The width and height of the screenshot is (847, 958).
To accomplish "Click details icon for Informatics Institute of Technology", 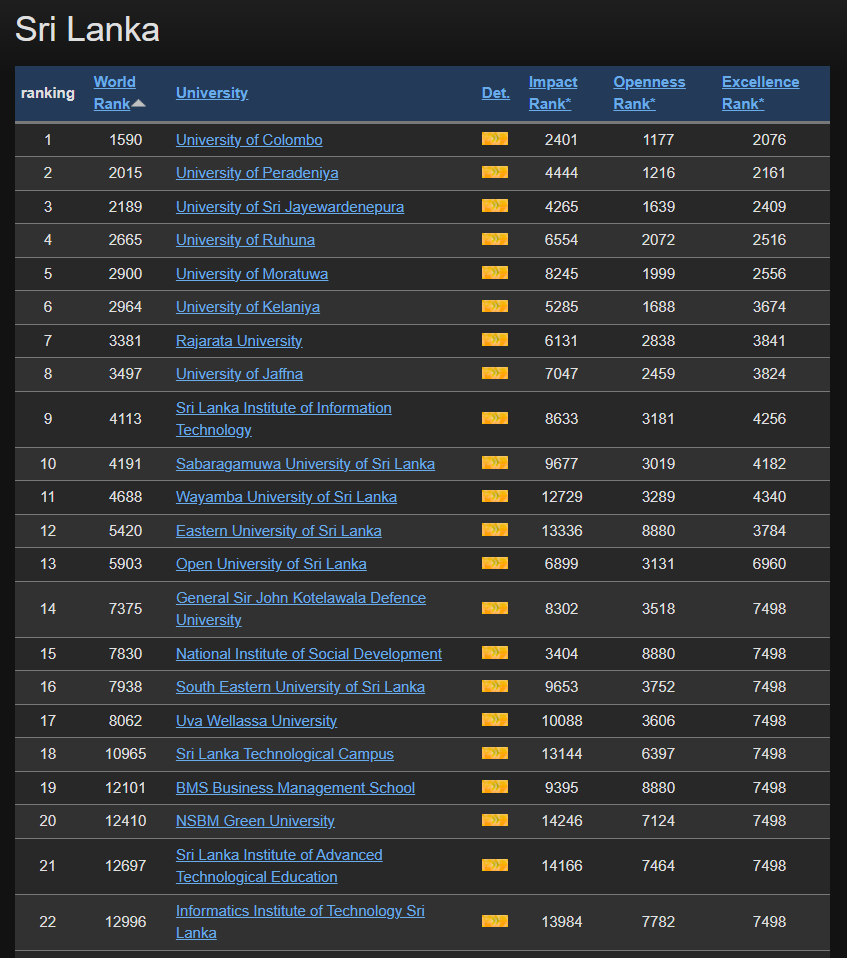I will 494,921.
